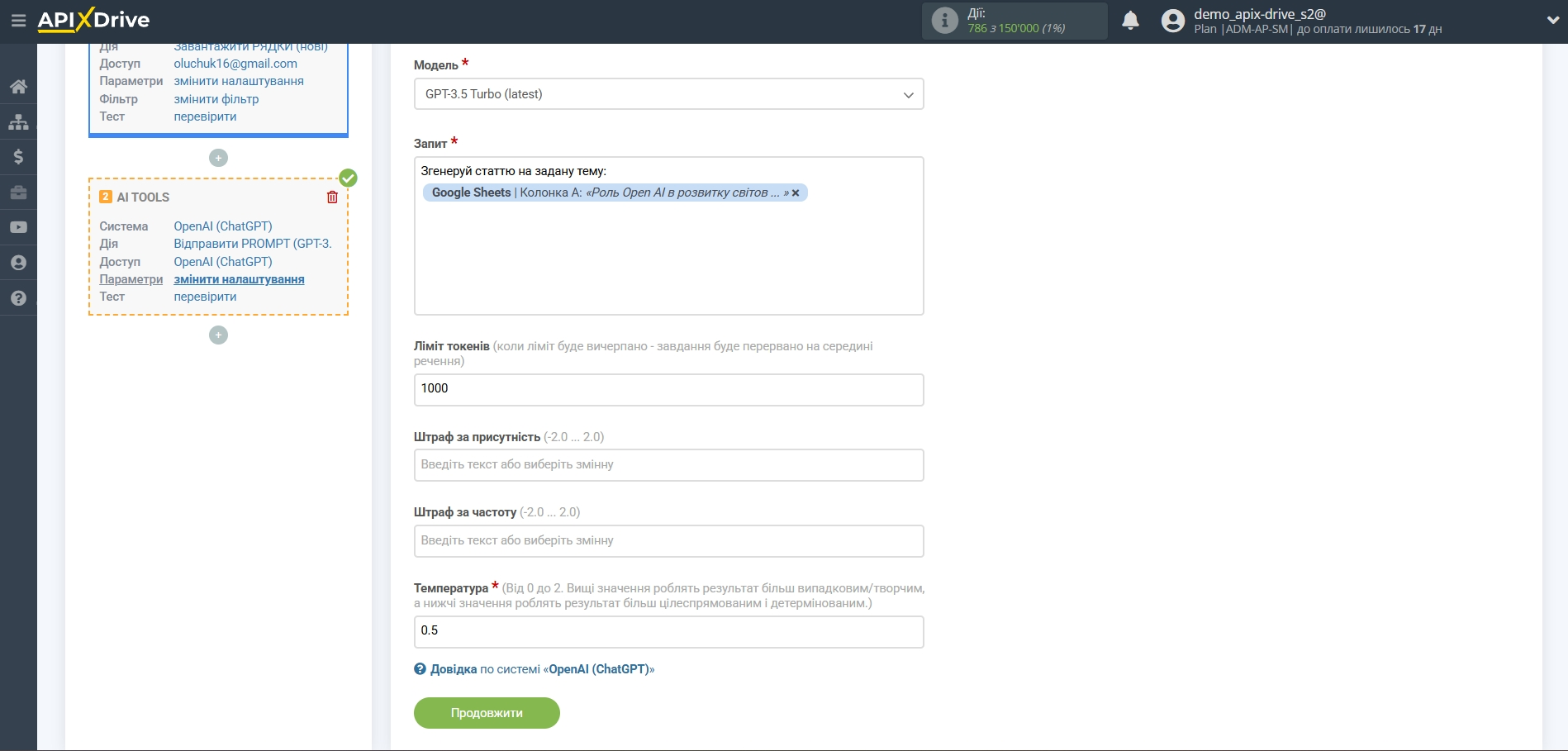Click the Ліміт токенів field

(x=668, y=389)
